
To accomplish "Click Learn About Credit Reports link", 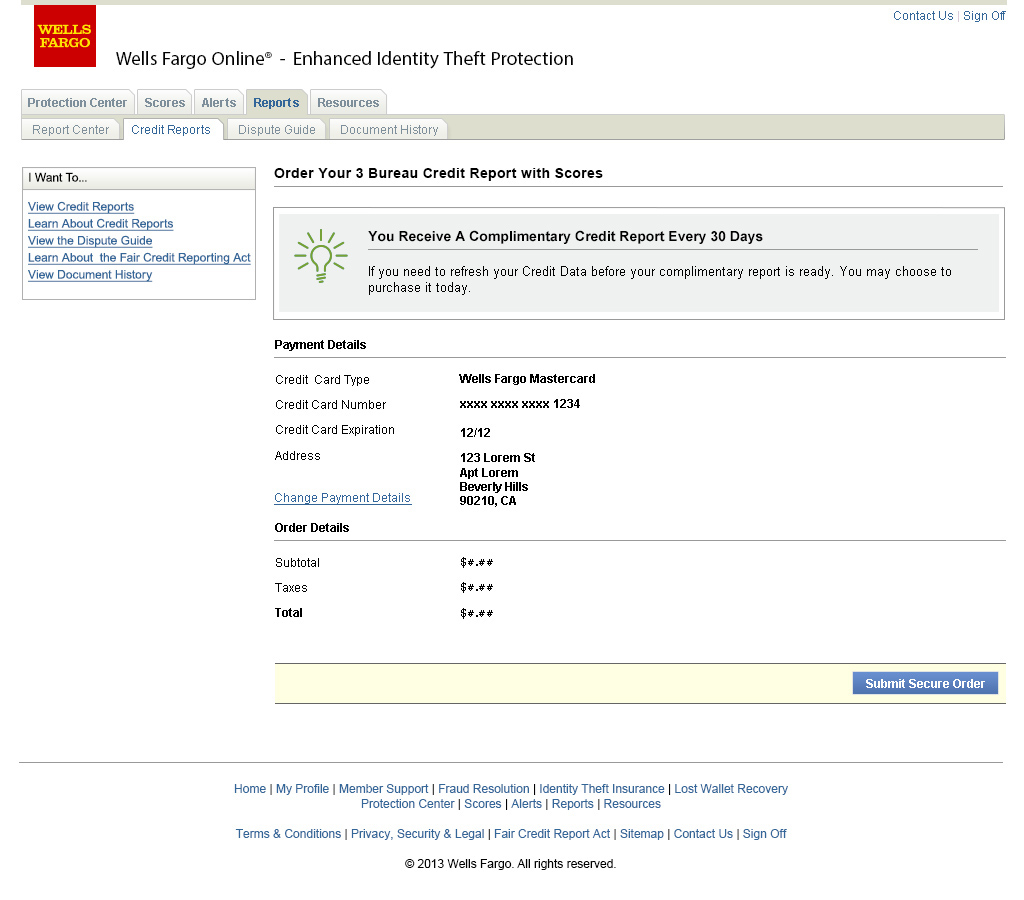I will click(x=101, y=223).
